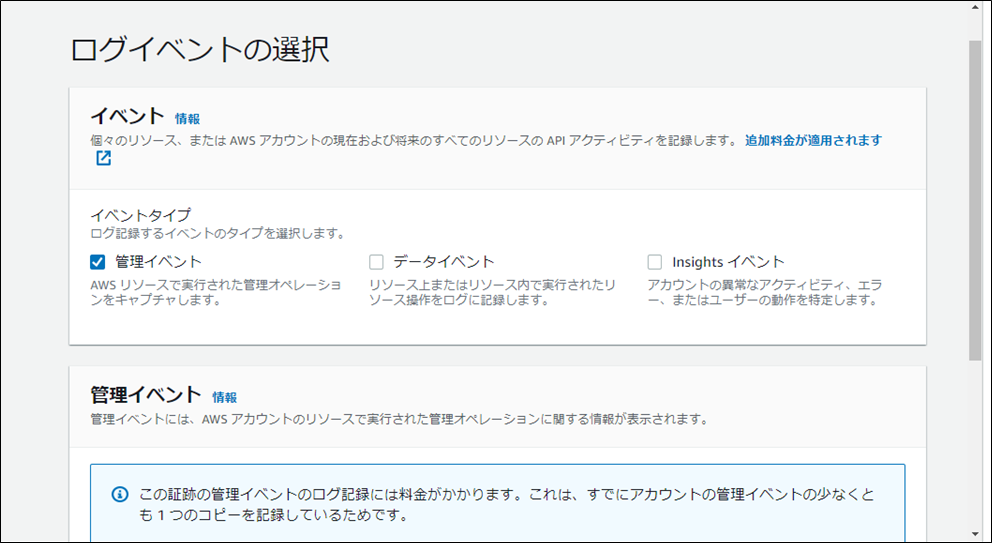Image resolution: width=992 pixels, height=543 pixels.
Task: Click the info circle icon in blue alert
Action: pyautogui.click(x=120, y=494)
